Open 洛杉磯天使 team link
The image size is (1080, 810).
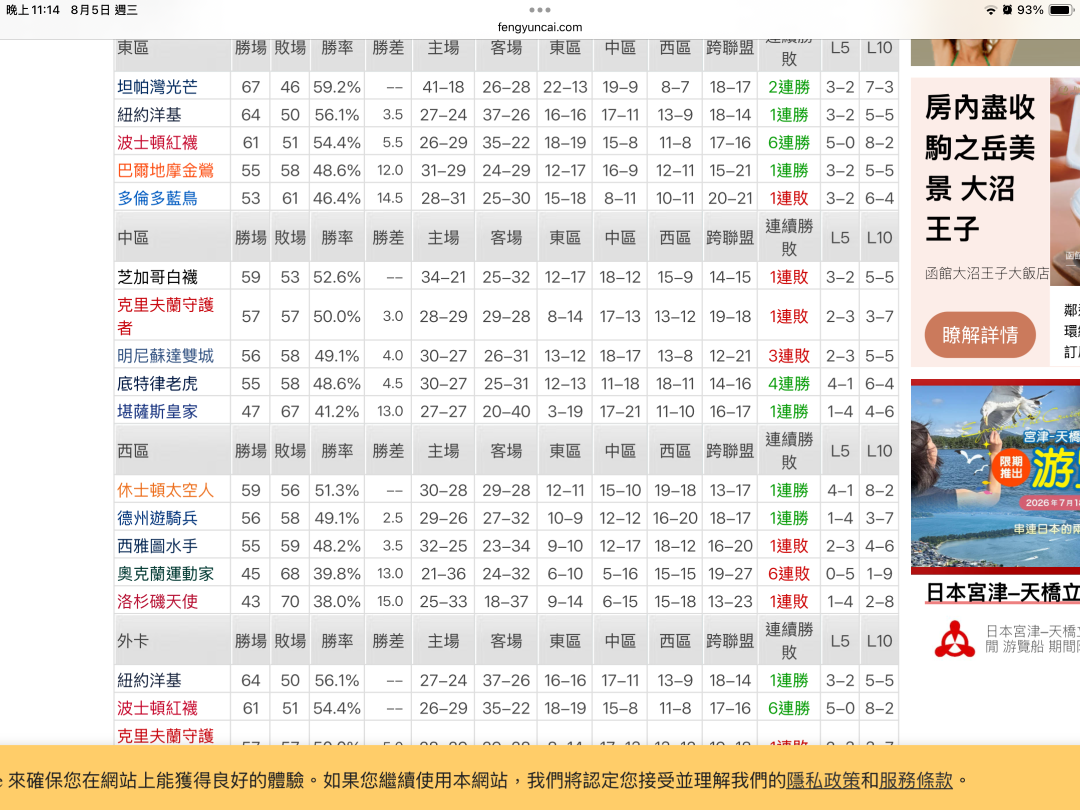coord(157,601)
